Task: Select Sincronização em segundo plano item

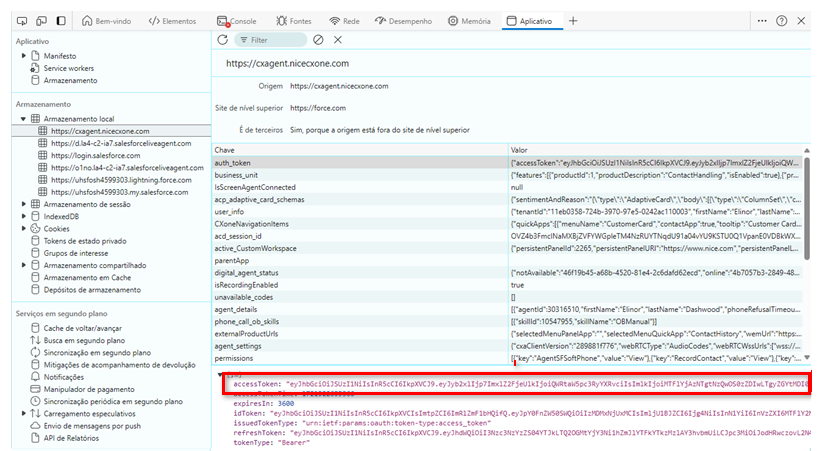Action: (97, 353)
